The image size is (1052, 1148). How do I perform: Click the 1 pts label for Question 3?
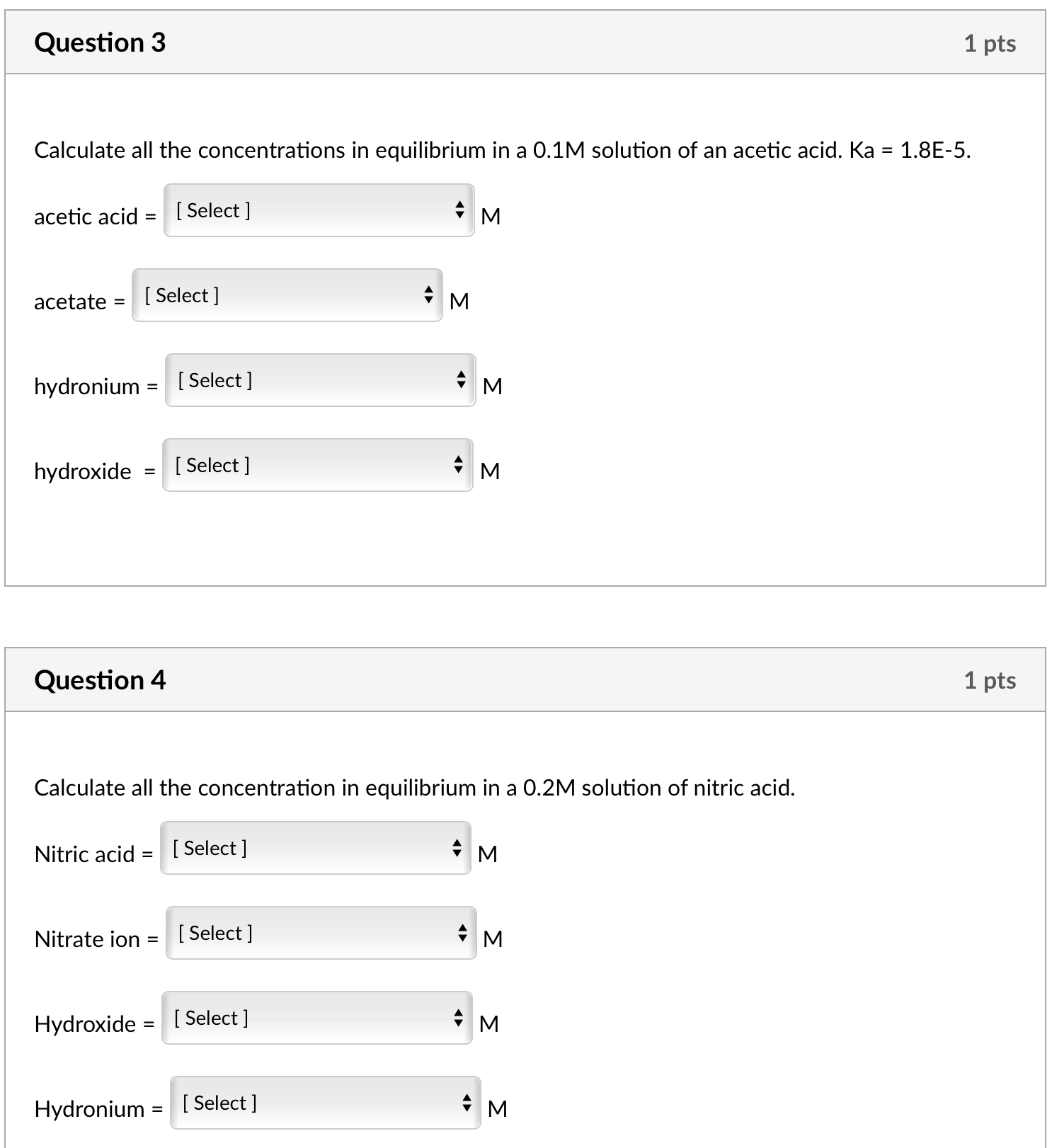[991, 42]
